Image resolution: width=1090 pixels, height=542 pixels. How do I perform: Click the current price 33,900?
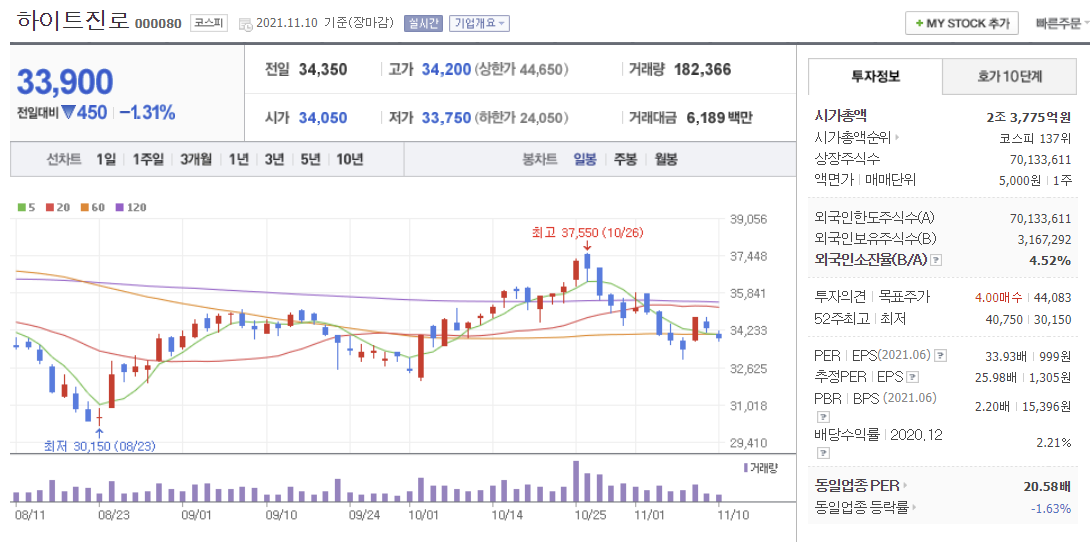pos(65,82)
